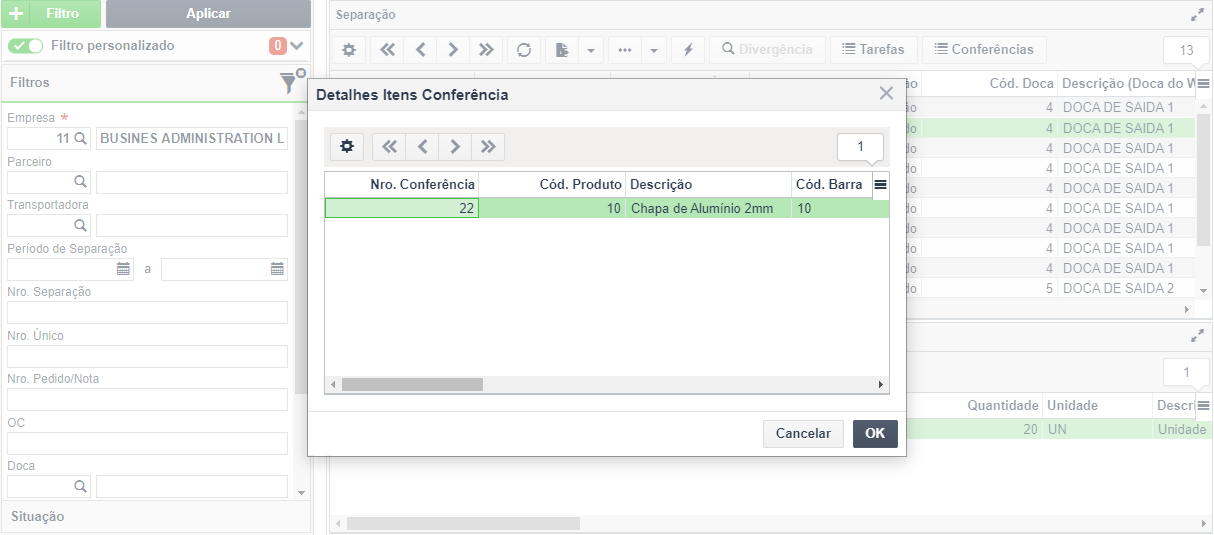
Task: Jump to first record in Separação toolbar
Action: coord(387,49)
